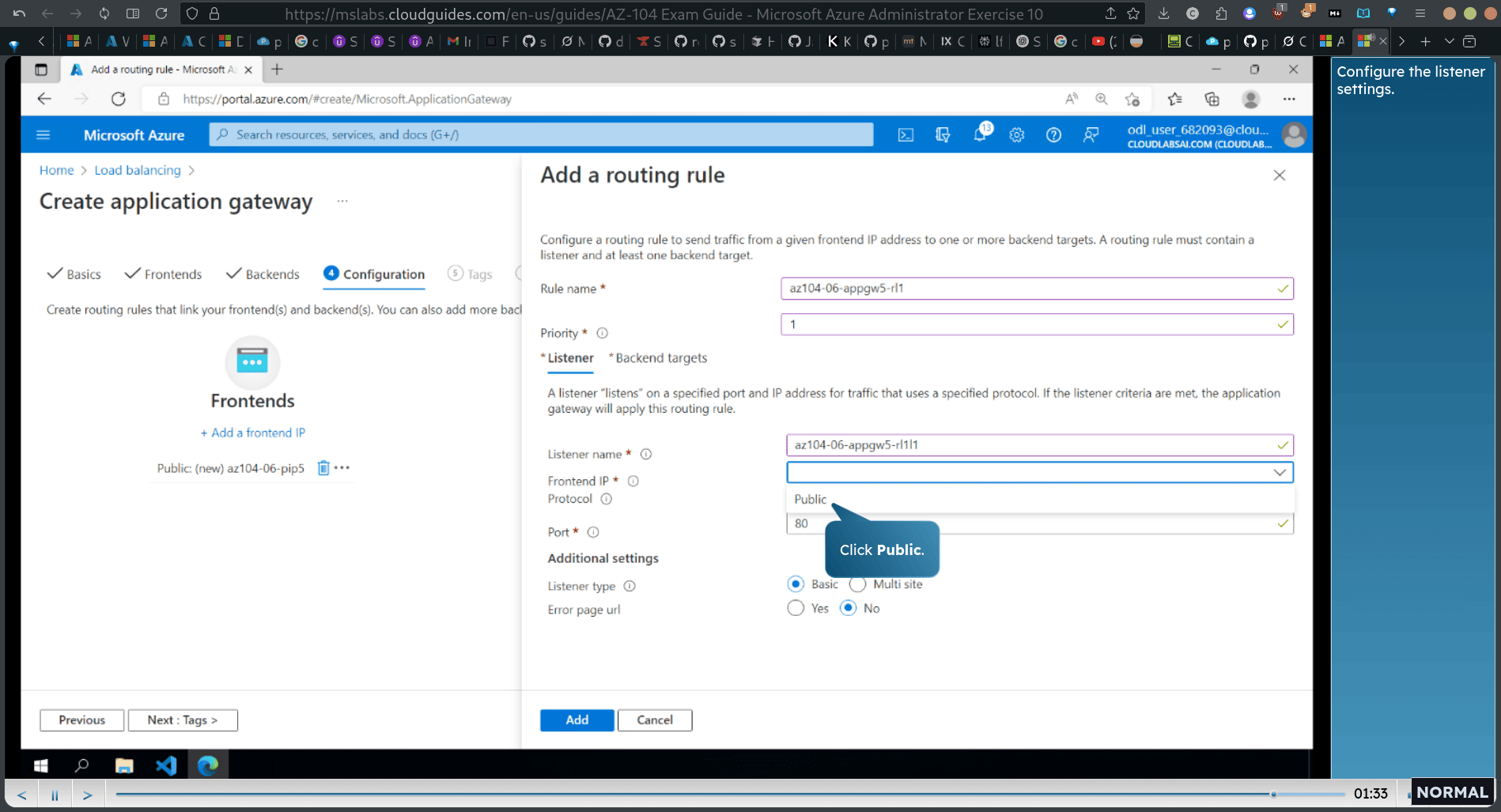Screen dimensions: 1501x812
Task: Select Multi site listener type radio
Action: pyautogui.click(x=857, y=584)
